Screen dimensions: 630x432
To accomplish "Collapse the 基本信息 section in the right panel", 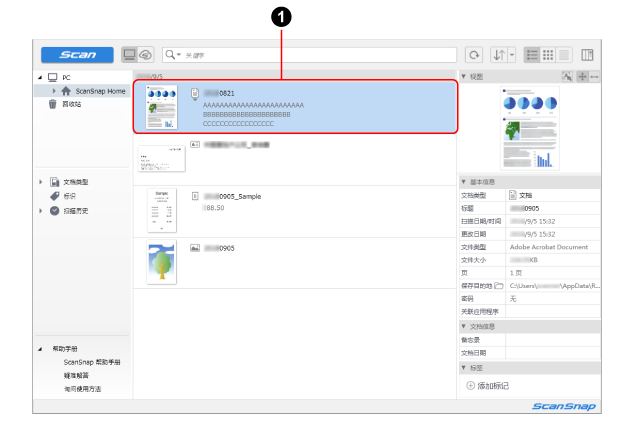I will (x=463, y=181).
